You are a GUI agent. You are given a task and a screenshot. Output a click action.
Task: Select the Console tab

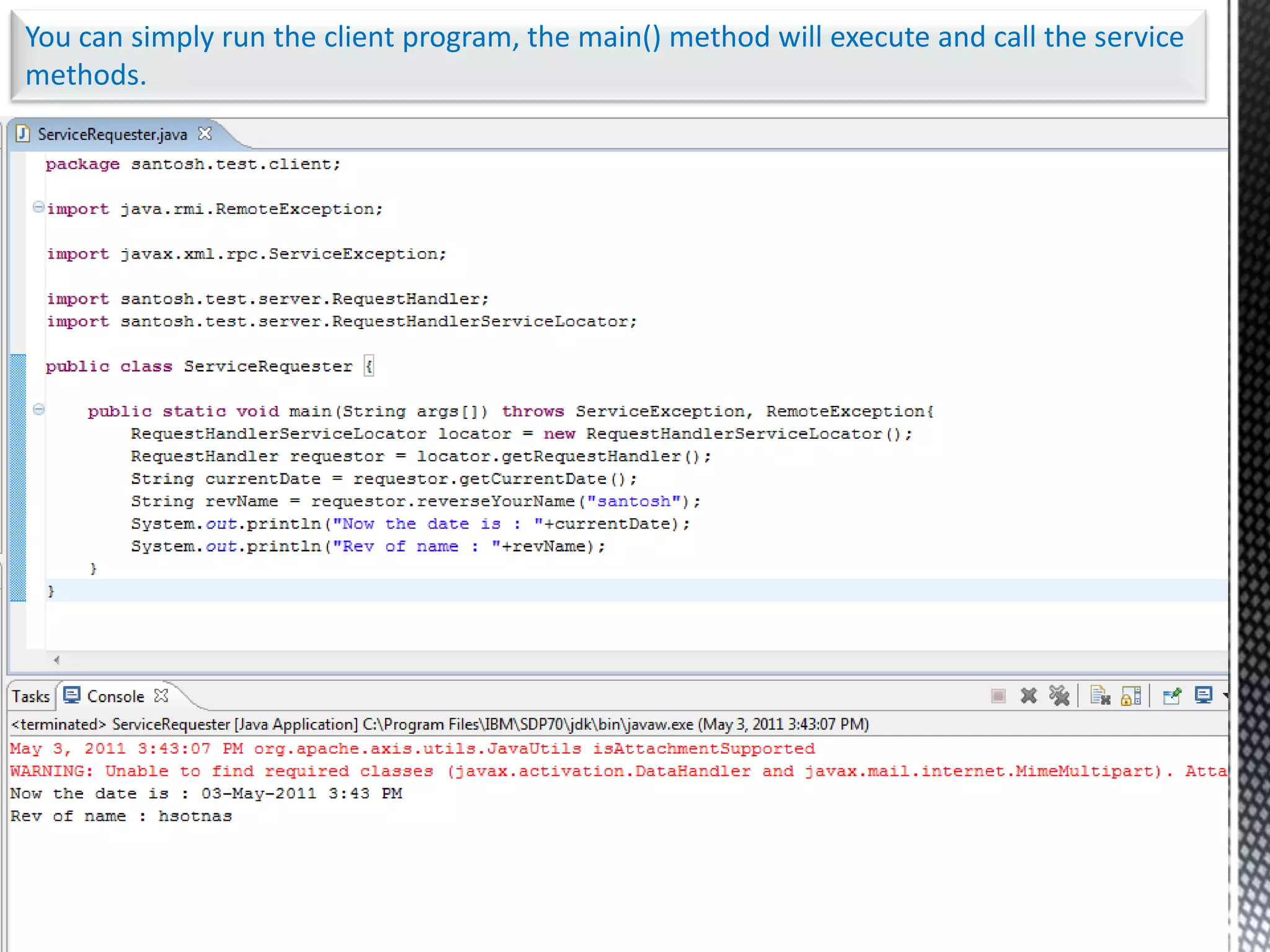[x=115, y=697]
